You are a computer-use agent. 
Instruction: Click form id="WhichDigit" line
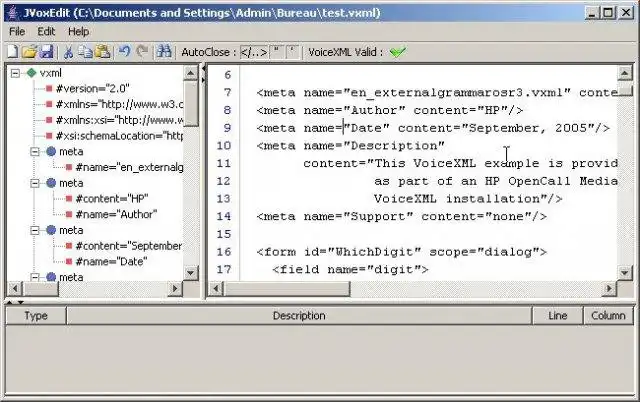(402, 252)
